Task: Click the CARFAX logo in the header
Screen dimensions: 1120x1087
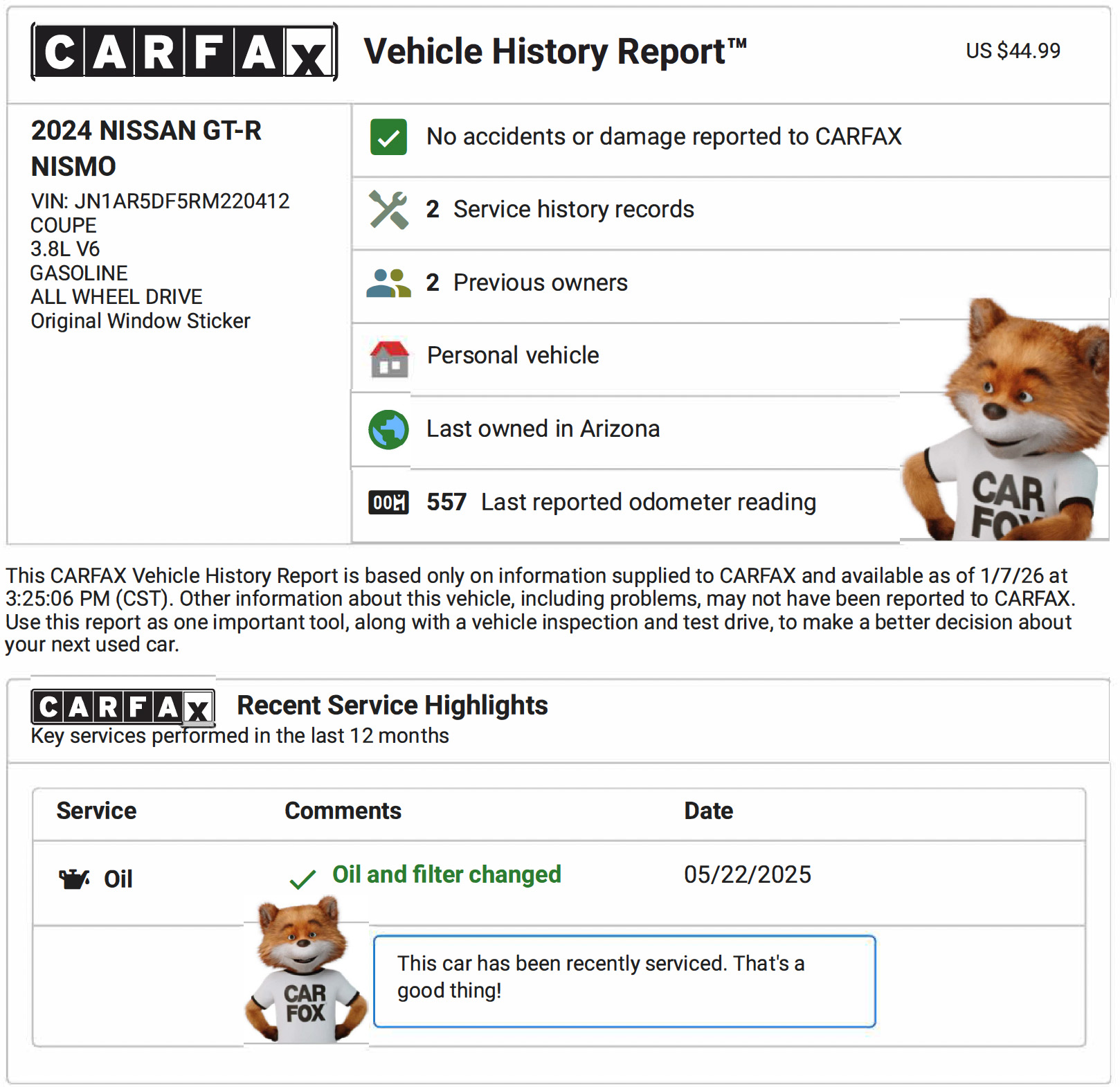Action: coord(184,52)
